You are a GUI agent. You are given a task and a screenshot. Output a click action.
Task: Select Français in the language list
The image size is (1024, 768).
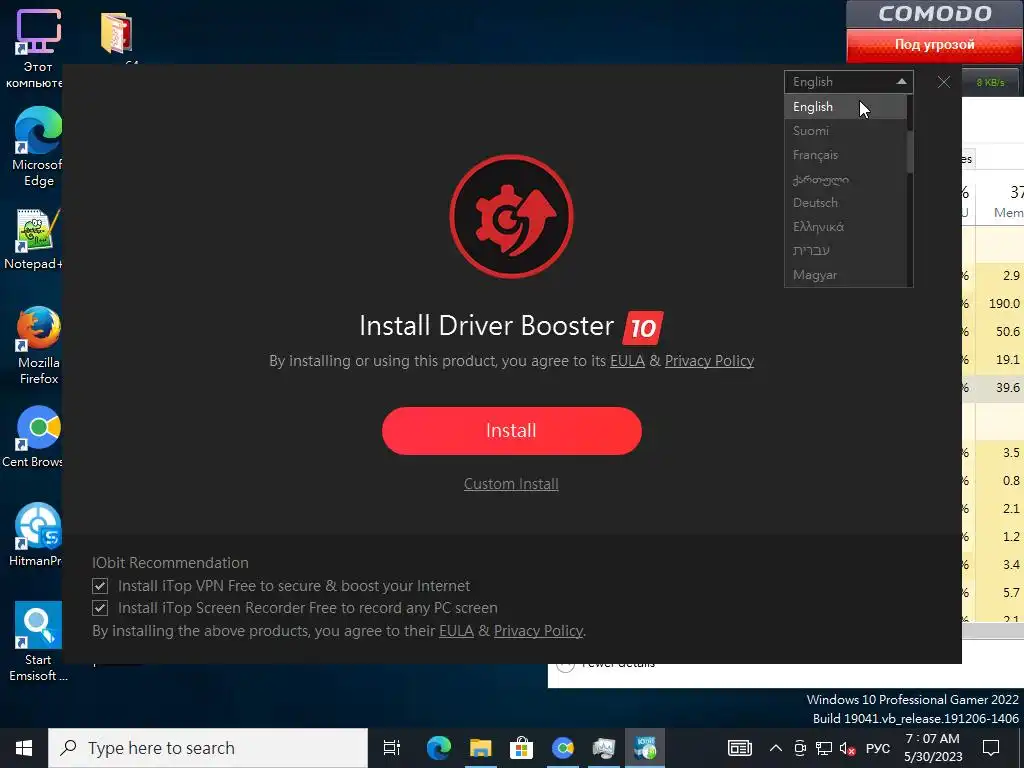coord(845,155)
